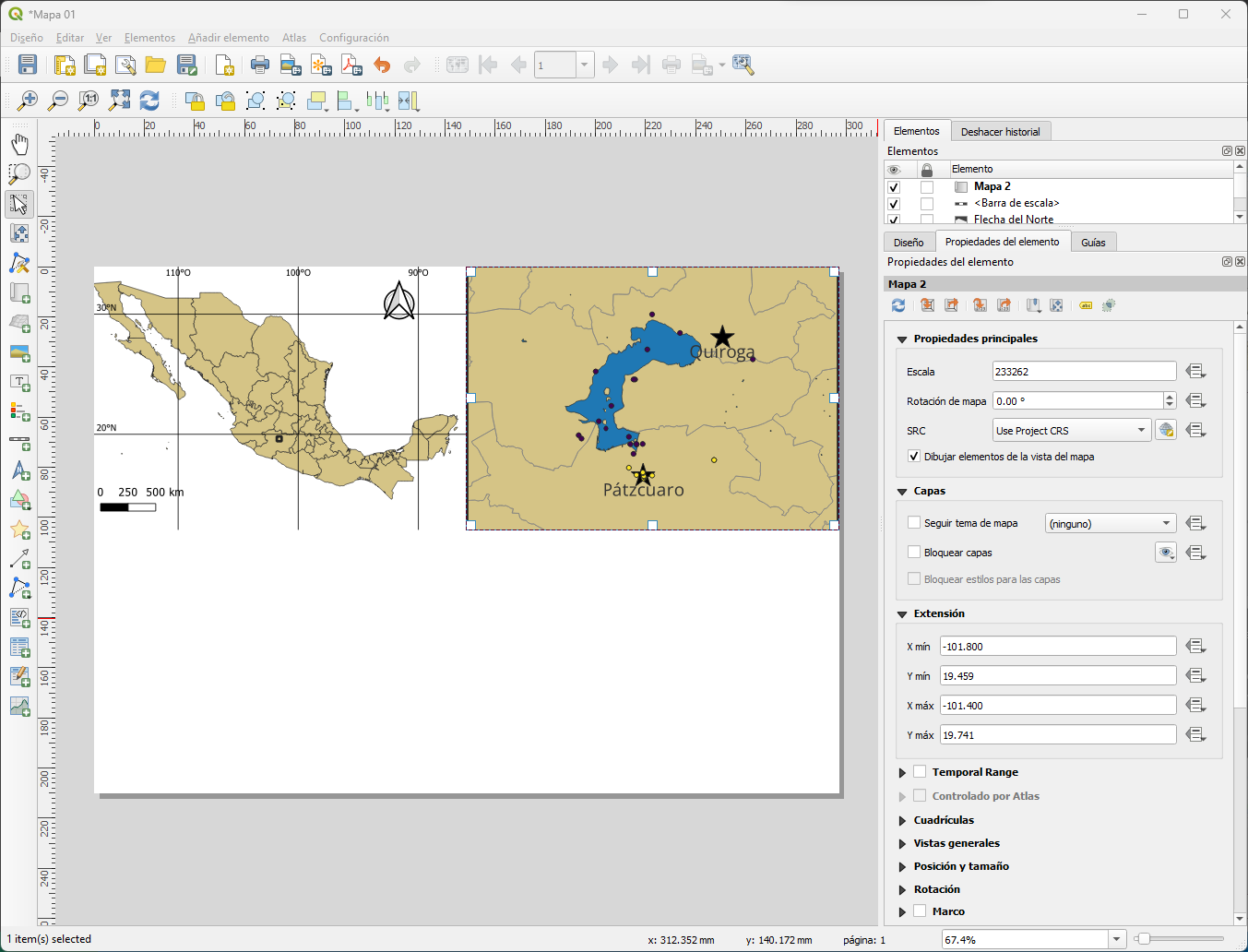Image resolution: width=1248 pixels, height=952 pixels.
Task: Select the Add north arrow tool
Action: (x=19, y=470)
